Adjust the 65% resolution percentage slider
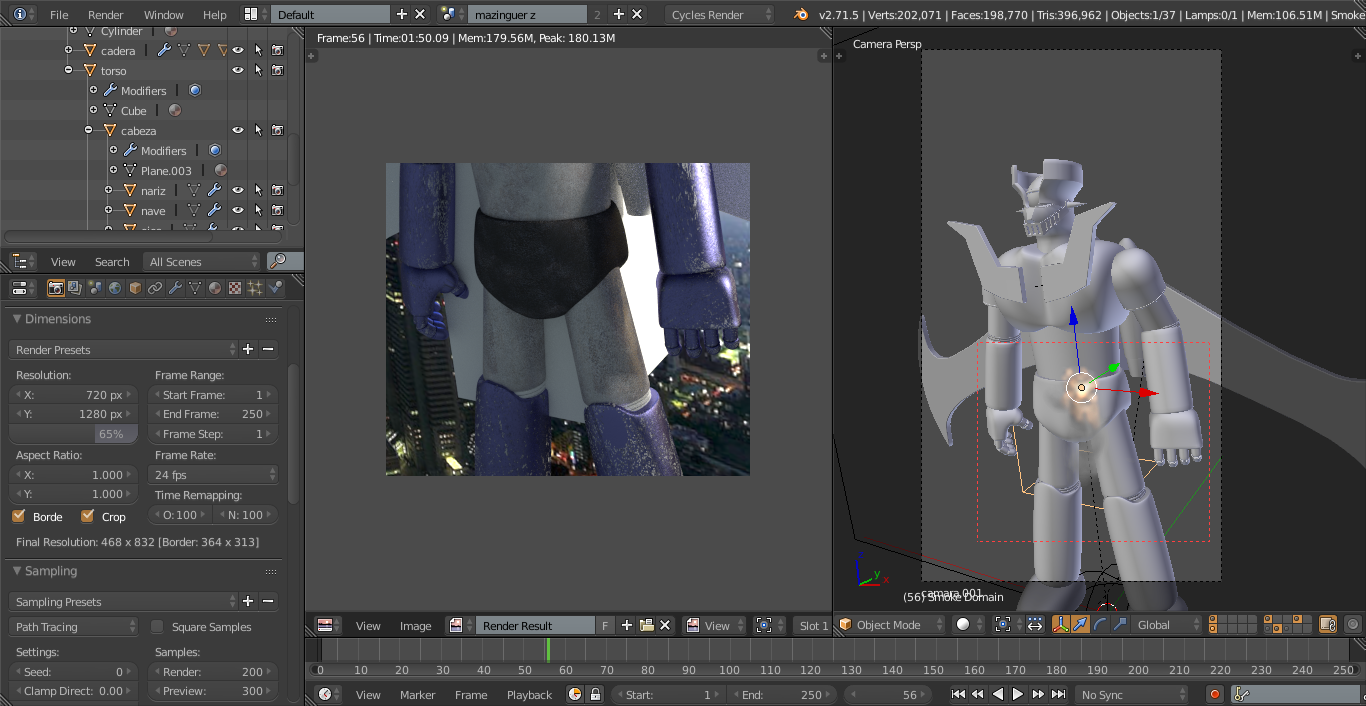This screenshot has height=706, width=1366. [x=74, y=434]
